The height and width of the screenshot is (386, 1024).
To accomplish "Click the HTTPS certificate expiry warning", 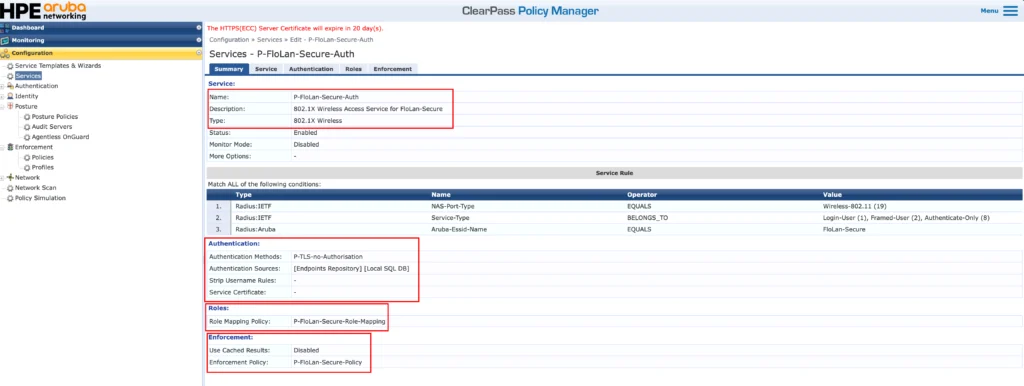I will [295, 29].
